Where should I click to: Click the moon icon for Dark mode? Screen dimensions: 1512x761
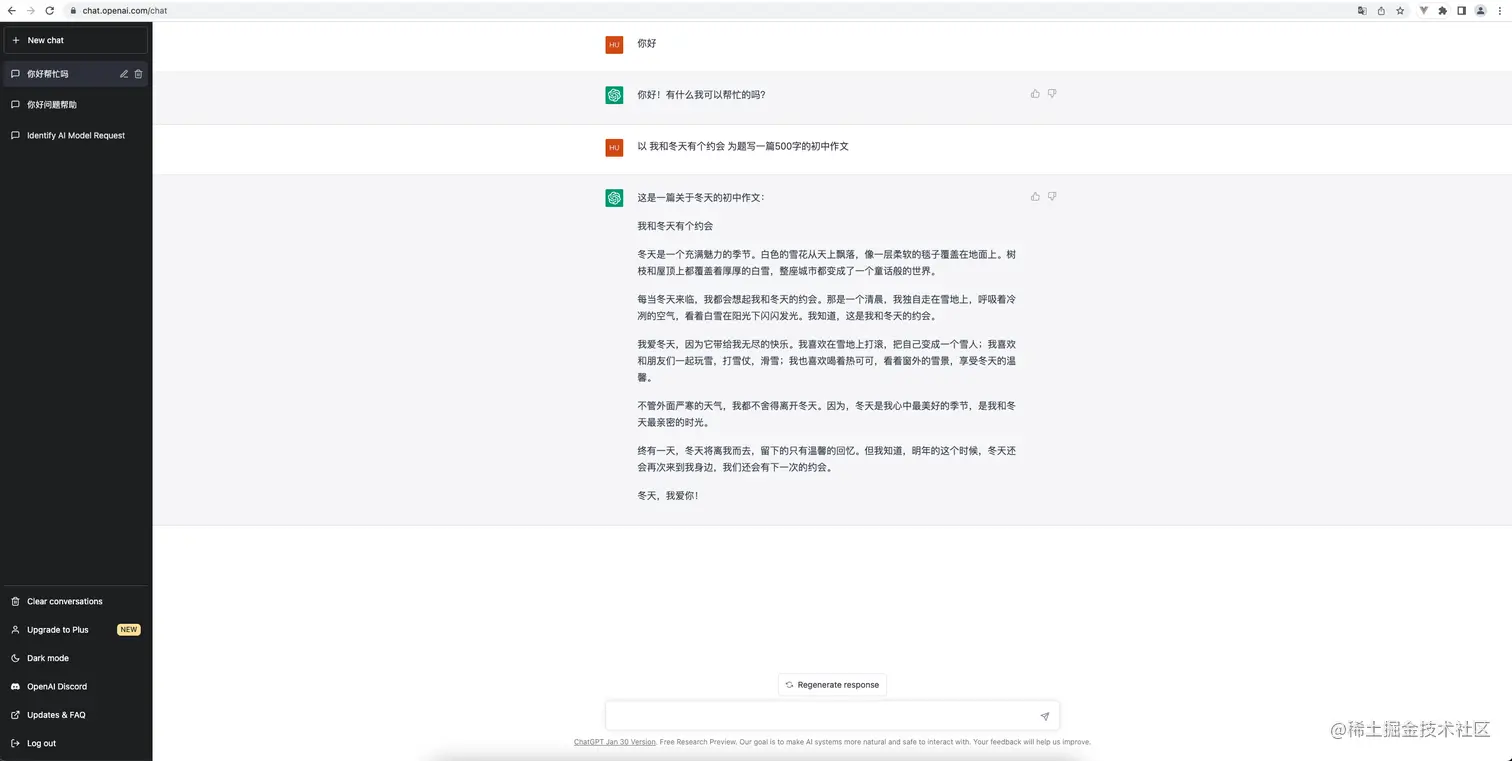(x=15, y=658)
